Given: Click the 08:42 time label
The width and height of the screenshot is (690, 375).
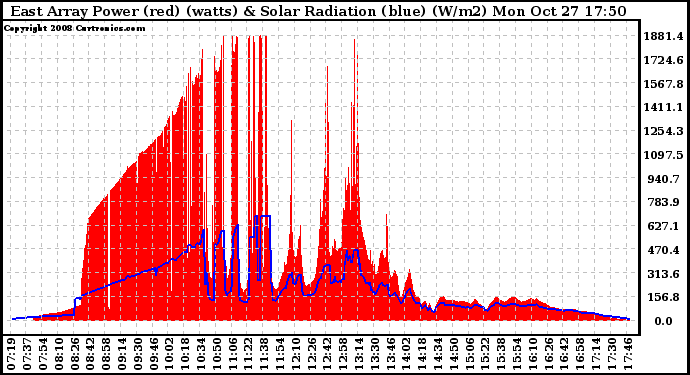Looking at the screenshot, I should click(x=91, y=354).
